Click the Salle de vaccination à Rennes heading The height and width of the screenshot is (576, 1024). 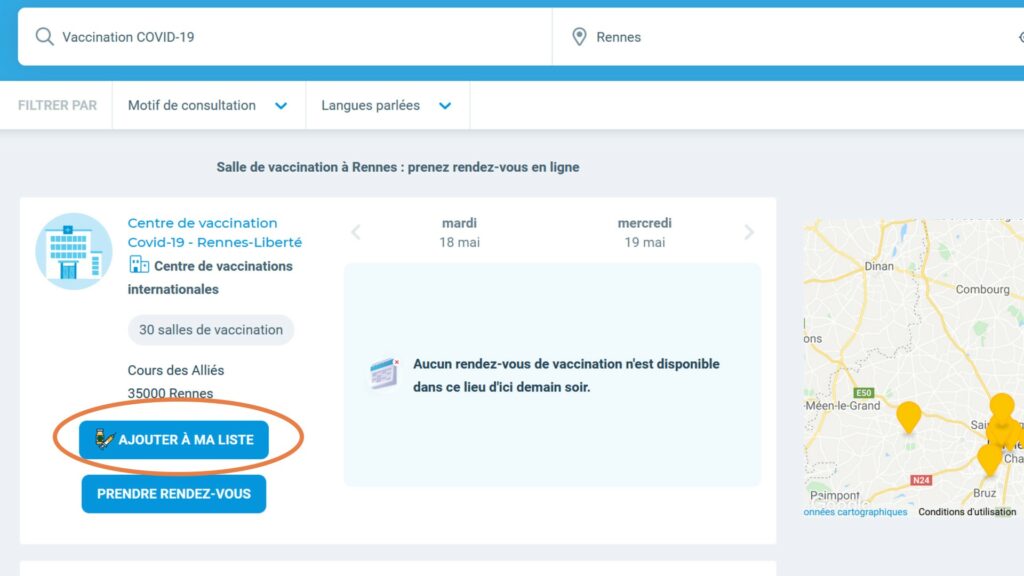click(x=398, y=167)
